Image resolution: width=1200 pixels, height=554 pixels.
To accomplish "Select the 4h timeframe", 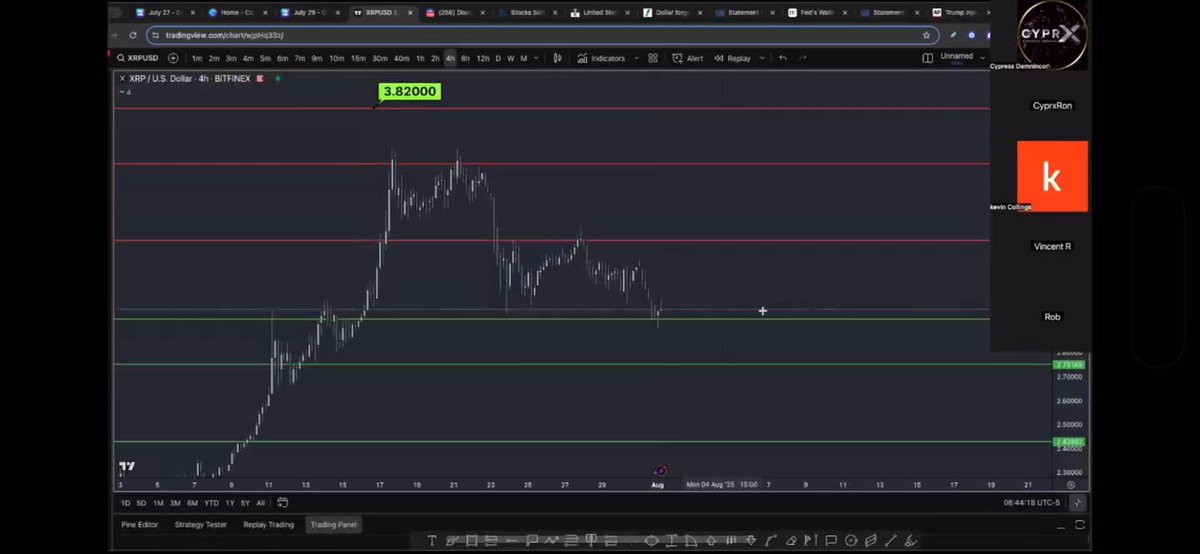I will pyautogui.click(x=450, y=58).
